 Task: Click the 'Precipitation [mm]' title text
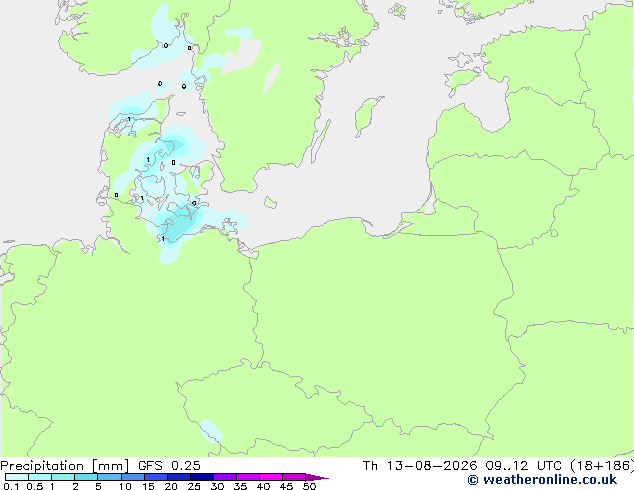[65, 466]
